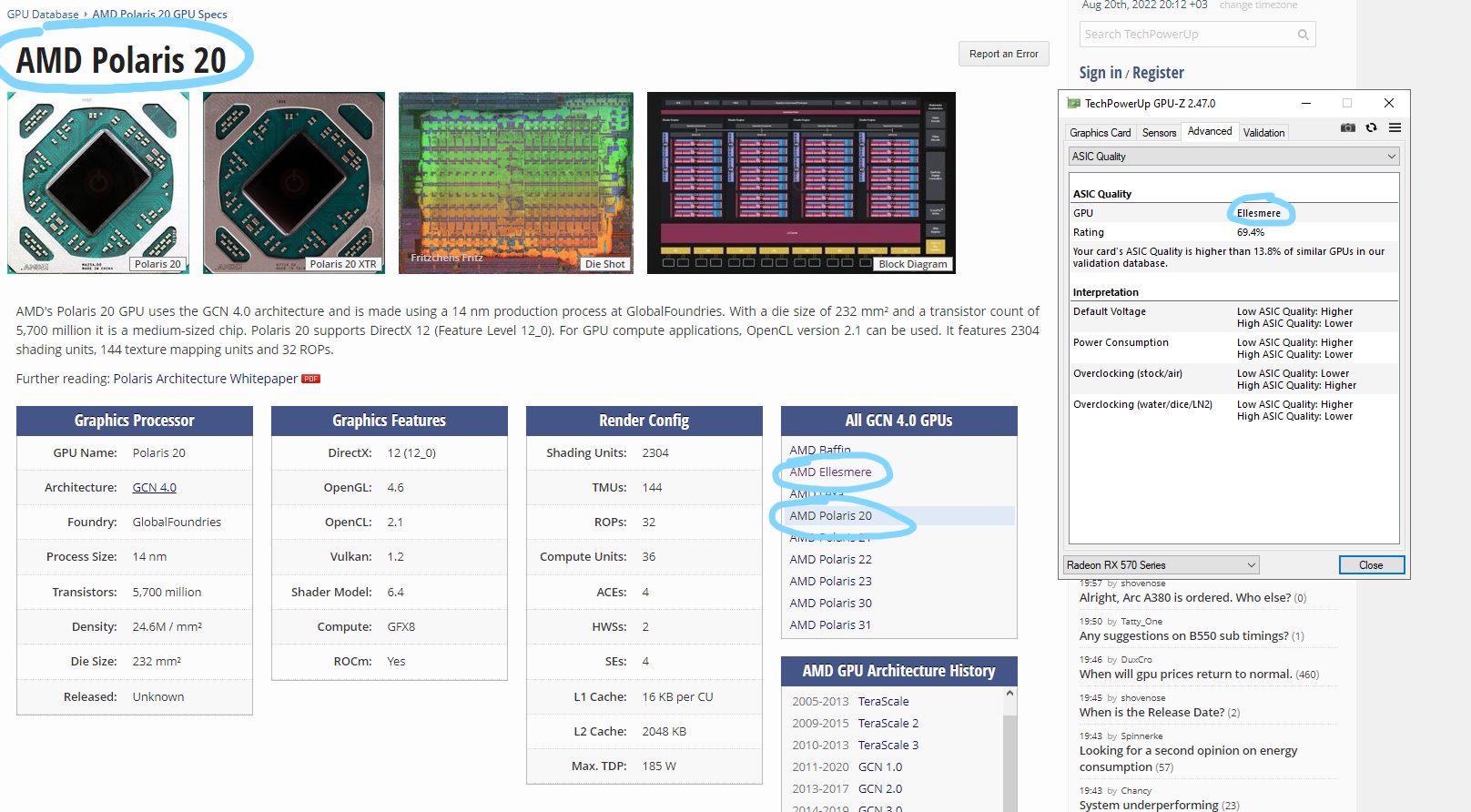Open the GCN 2.0 architecture link
This screenshot has height=812, width=1471.
[880, 789]
